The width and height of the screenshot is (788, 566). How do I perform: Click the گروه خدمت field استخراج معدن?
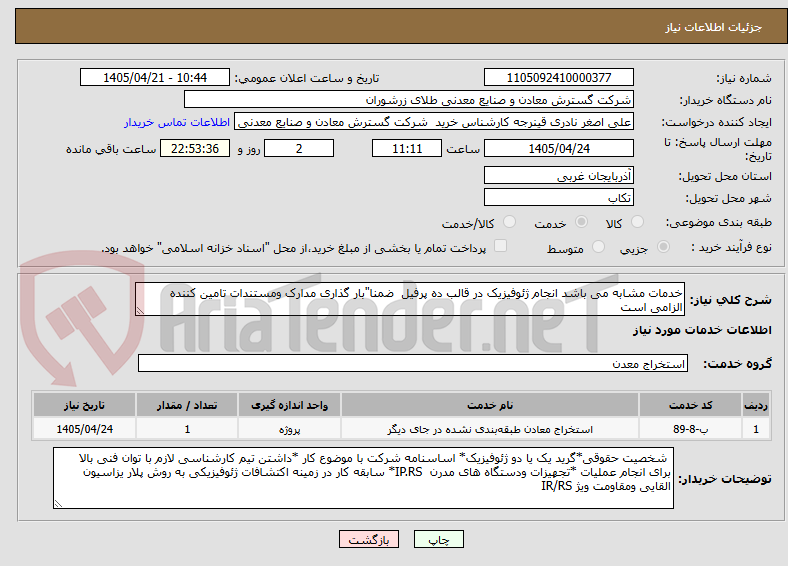click(x=413, y=363)
